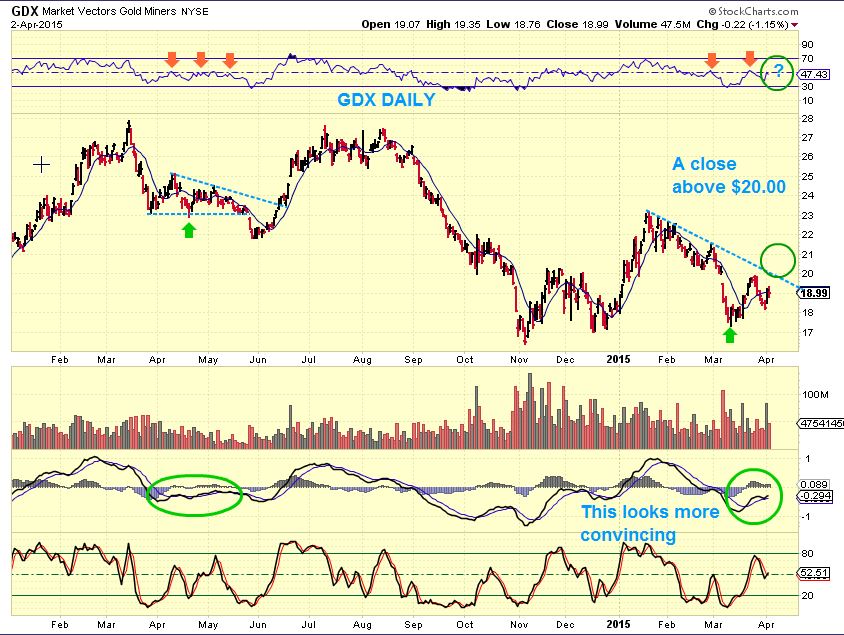This screenshot has width=844, height=635.
Task: Click the GDX ticker symbol in the header
Action: click(x=24, y=10)
